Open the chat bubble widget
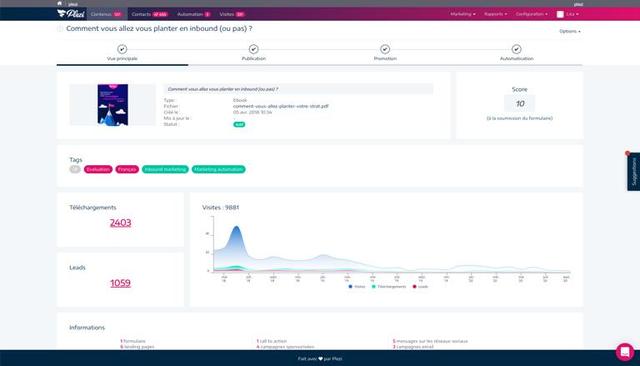 pos(625,352)
